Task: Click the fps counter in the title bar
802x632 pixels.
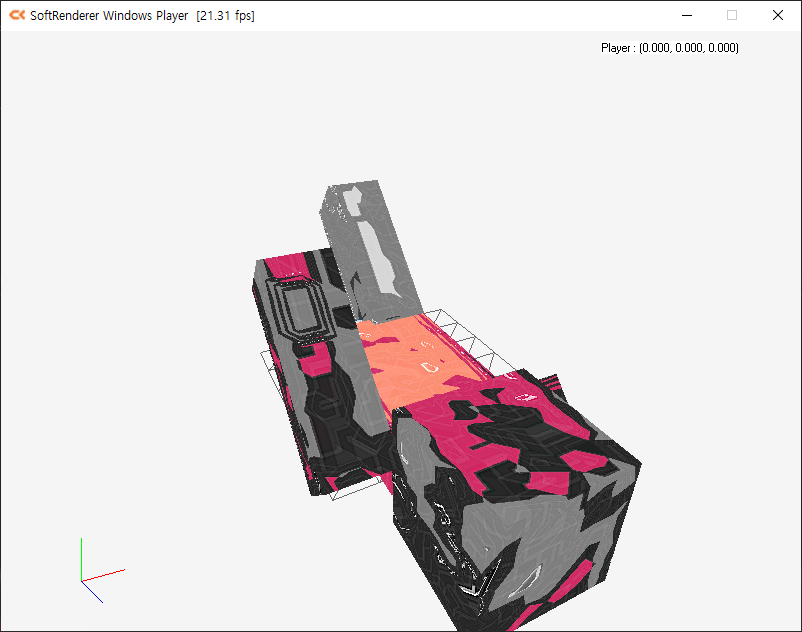Action: pos(225,16)
